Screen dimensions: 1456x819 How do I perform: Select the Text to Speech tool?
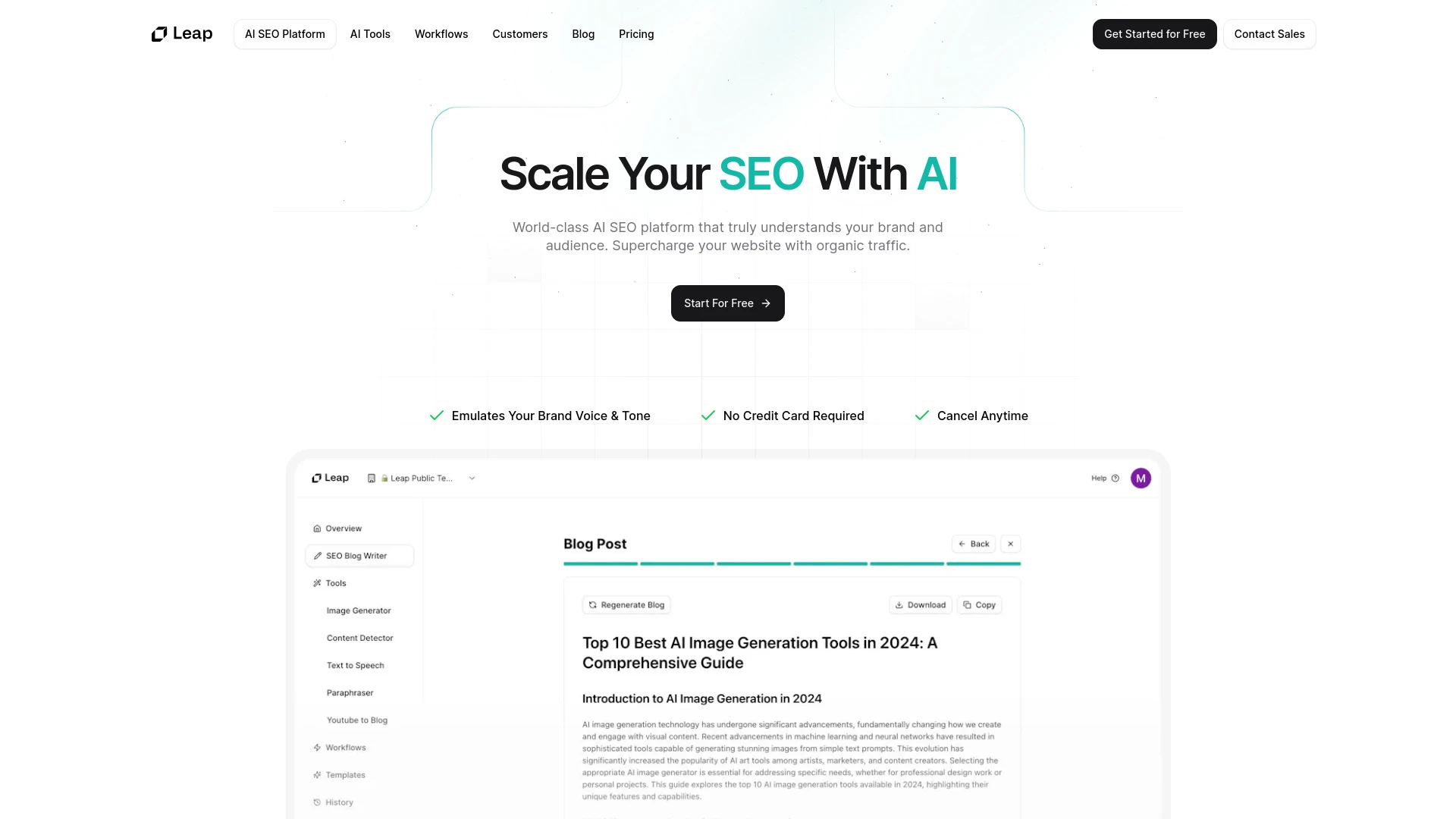[355, 665]
